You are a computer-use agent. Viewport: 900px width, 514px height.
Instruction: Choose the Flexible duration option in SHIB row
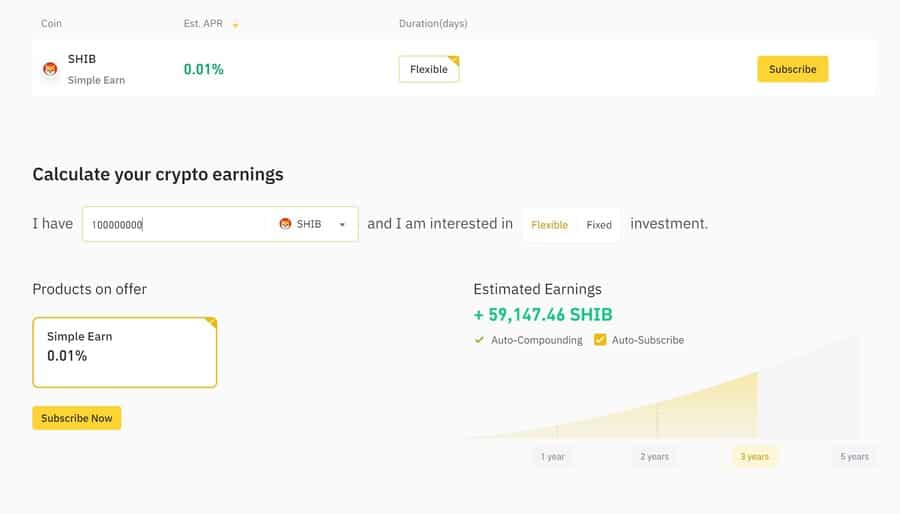coord(429,69)
